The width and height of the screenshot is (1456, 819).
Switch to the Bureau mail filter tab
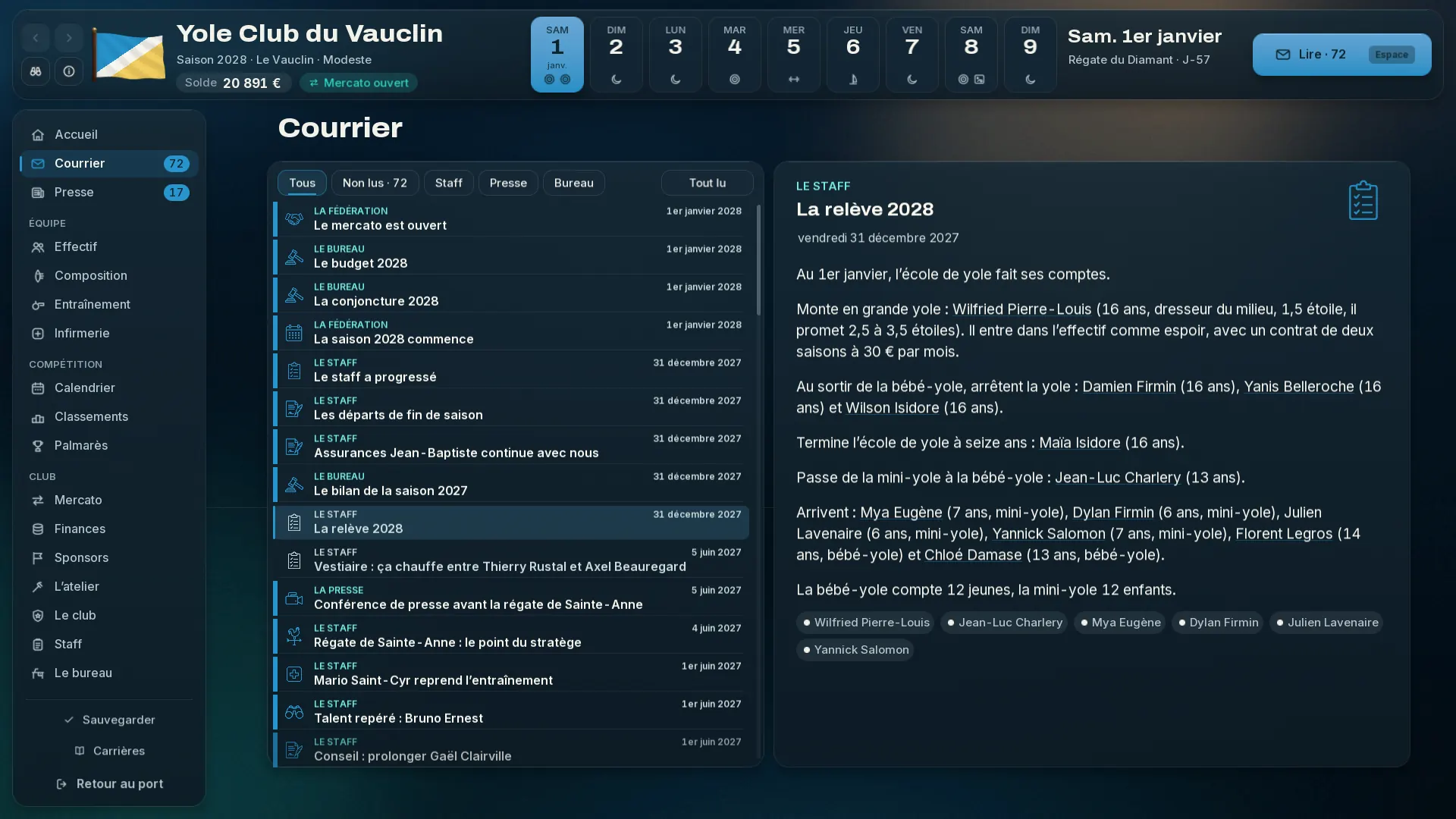point(574,183)
